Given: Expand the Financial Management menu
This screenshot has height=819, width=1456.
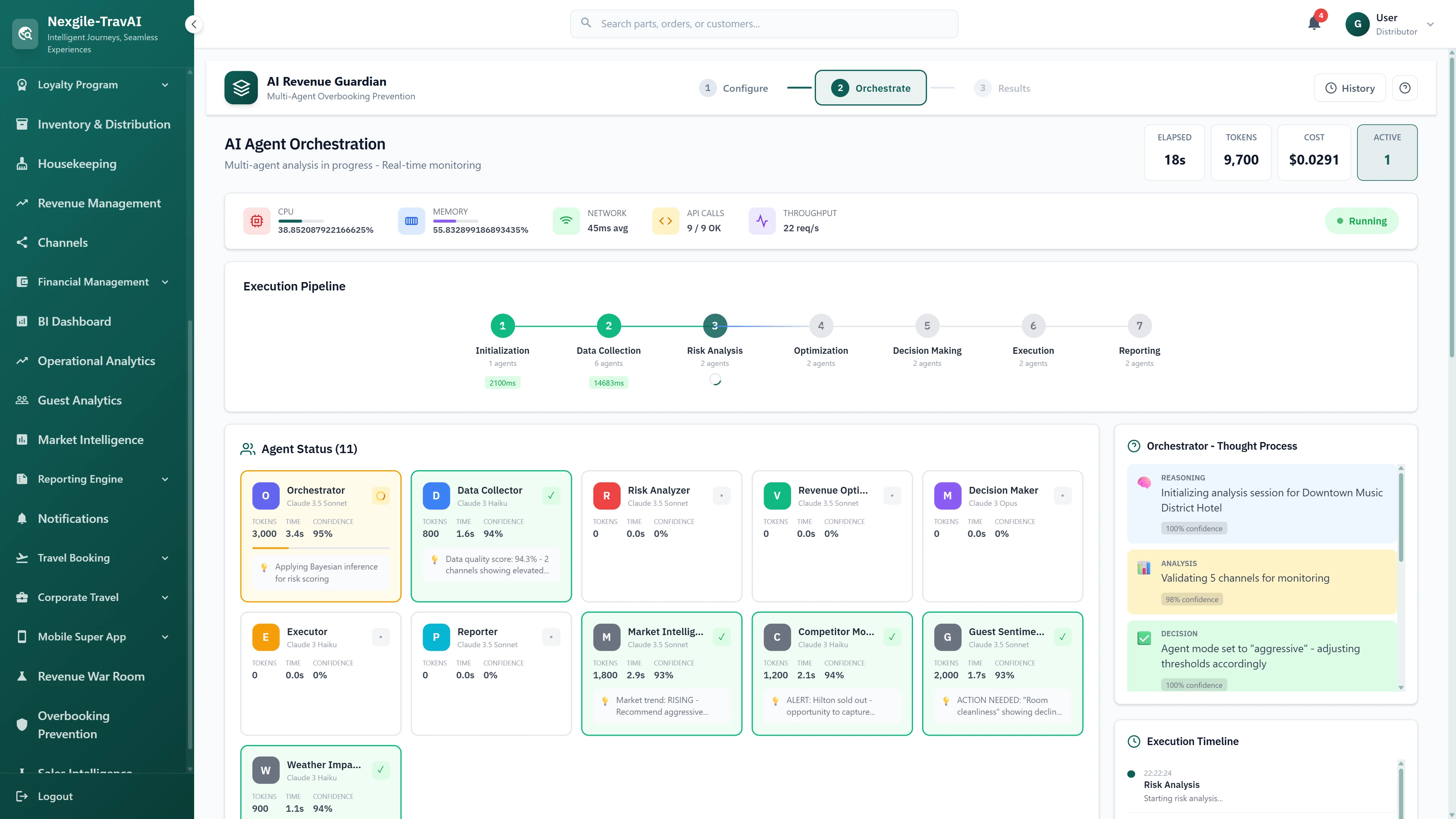Looking at the screenshot, I should 165,281.
